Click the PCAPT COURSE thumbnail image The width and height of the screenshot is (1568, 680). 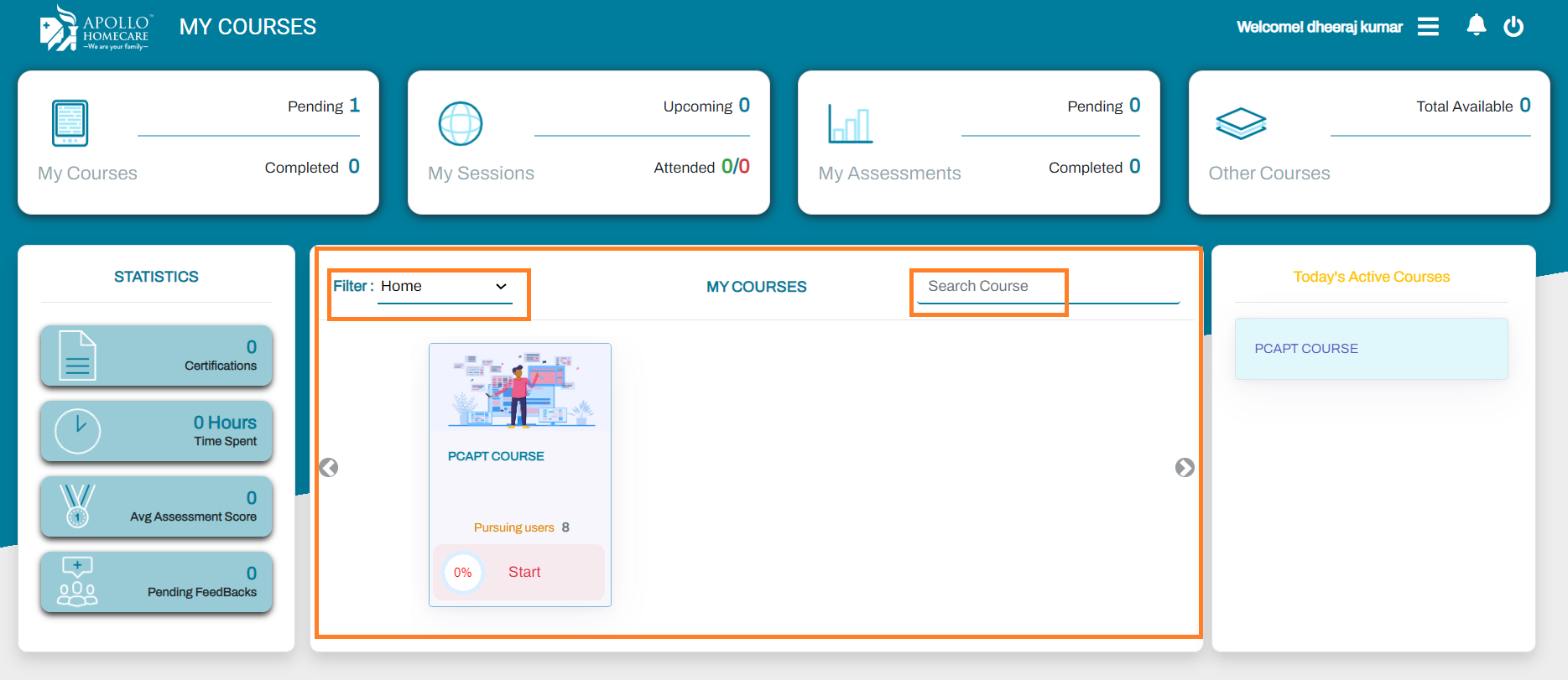(520, 389)
